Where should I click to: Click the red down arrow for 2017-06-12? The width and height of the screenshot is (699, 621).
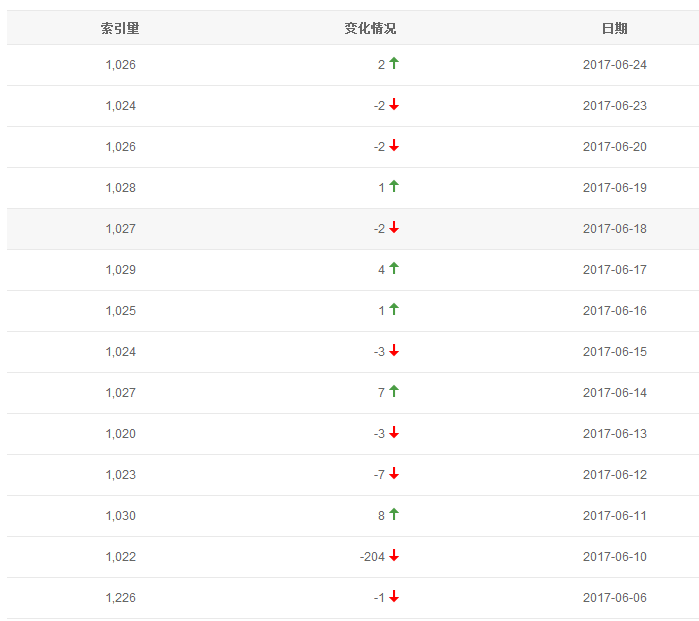click(x=394, y=473)
